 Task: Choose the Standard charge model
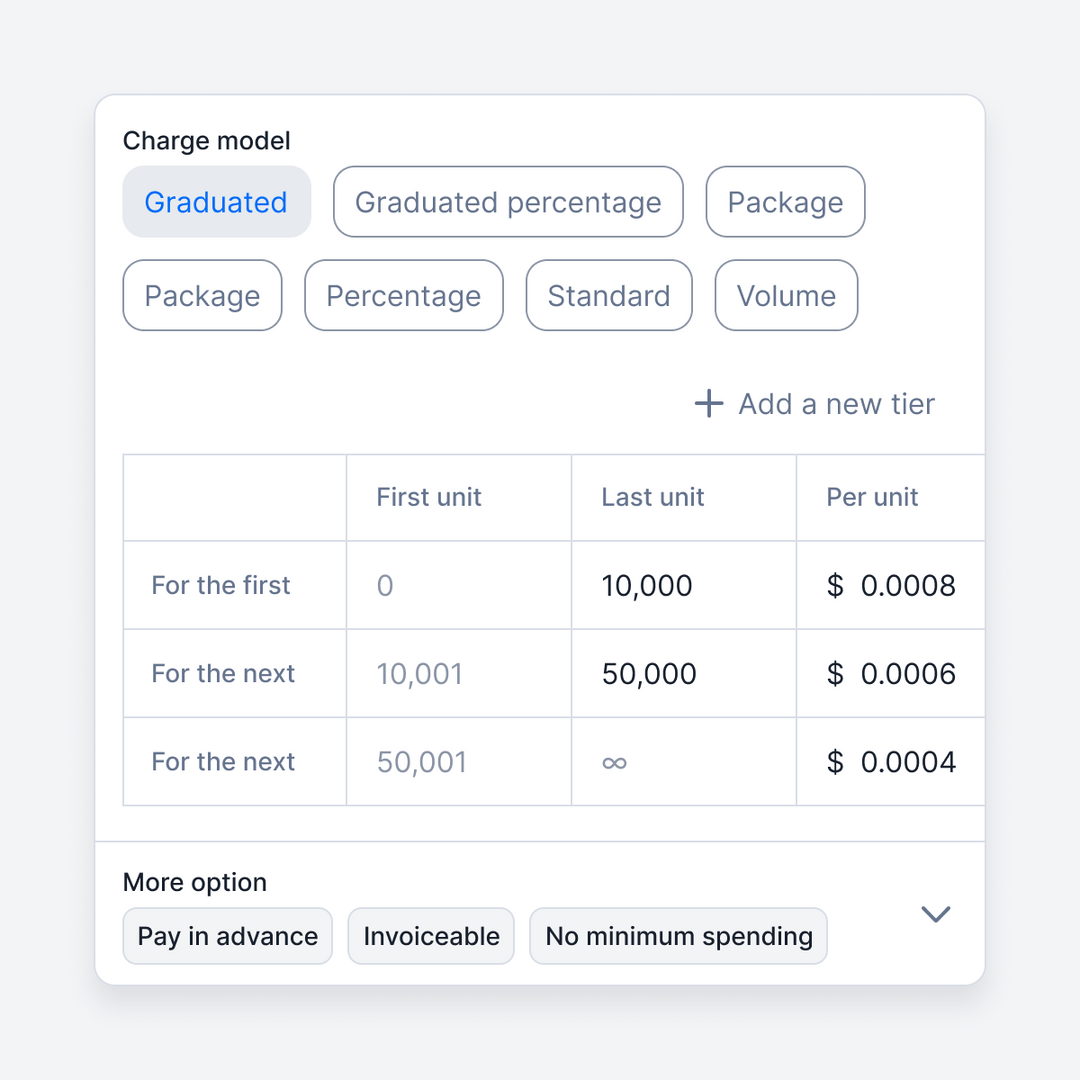click(609, 295)
